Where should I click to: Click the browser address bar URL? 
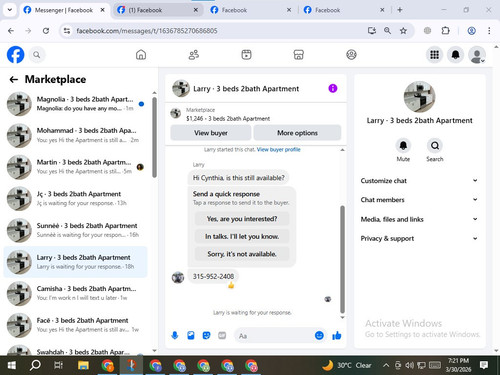147,31
